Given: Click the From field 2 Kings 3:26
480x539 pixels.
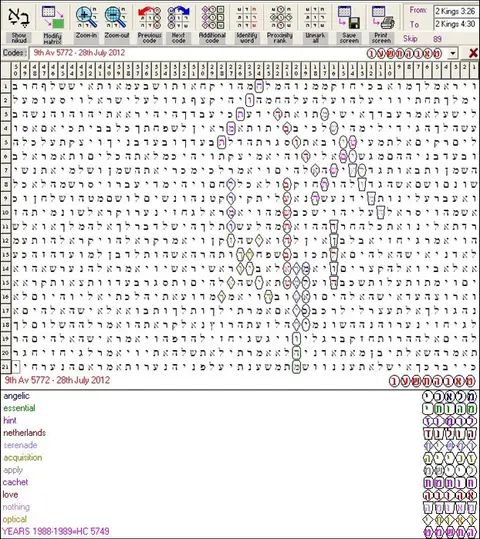Looking at the screenshot, I should click(x=455, y=11).
